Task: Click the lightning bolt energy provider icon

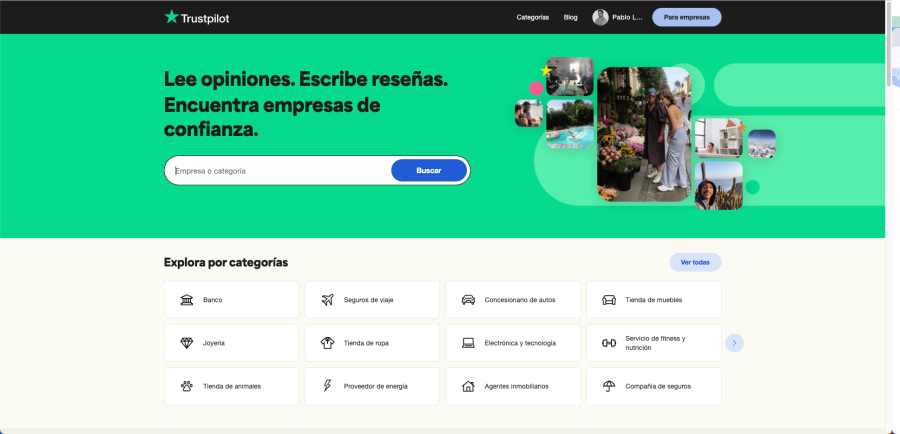Action: (327, 386)
